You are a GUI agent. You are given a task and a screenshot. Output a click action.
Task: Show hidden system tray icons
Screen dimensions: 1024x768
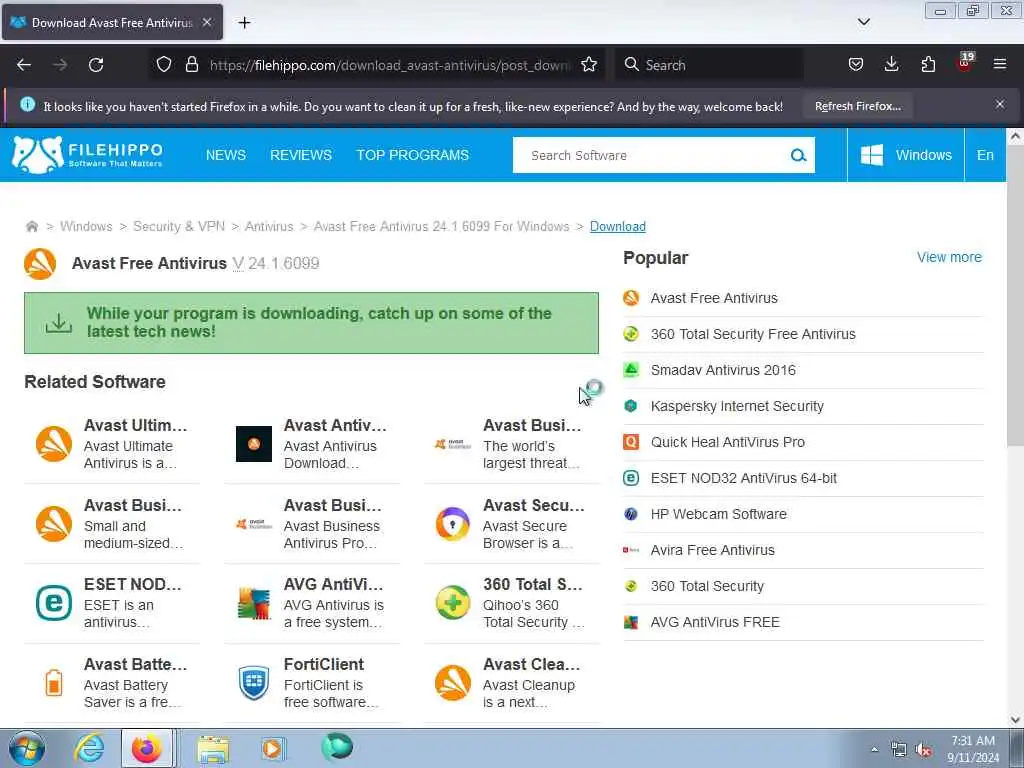[x=874, y=749]
